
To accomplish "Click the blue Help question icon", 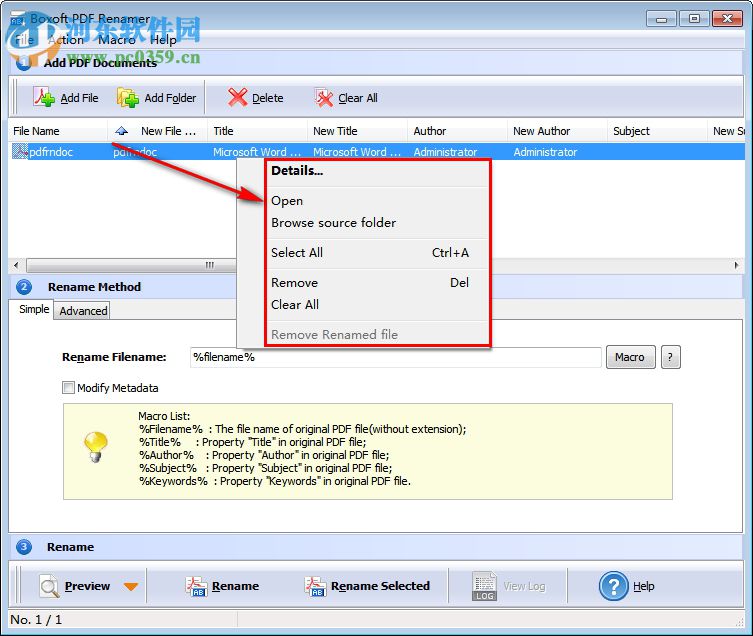I will tap(613, 586).
